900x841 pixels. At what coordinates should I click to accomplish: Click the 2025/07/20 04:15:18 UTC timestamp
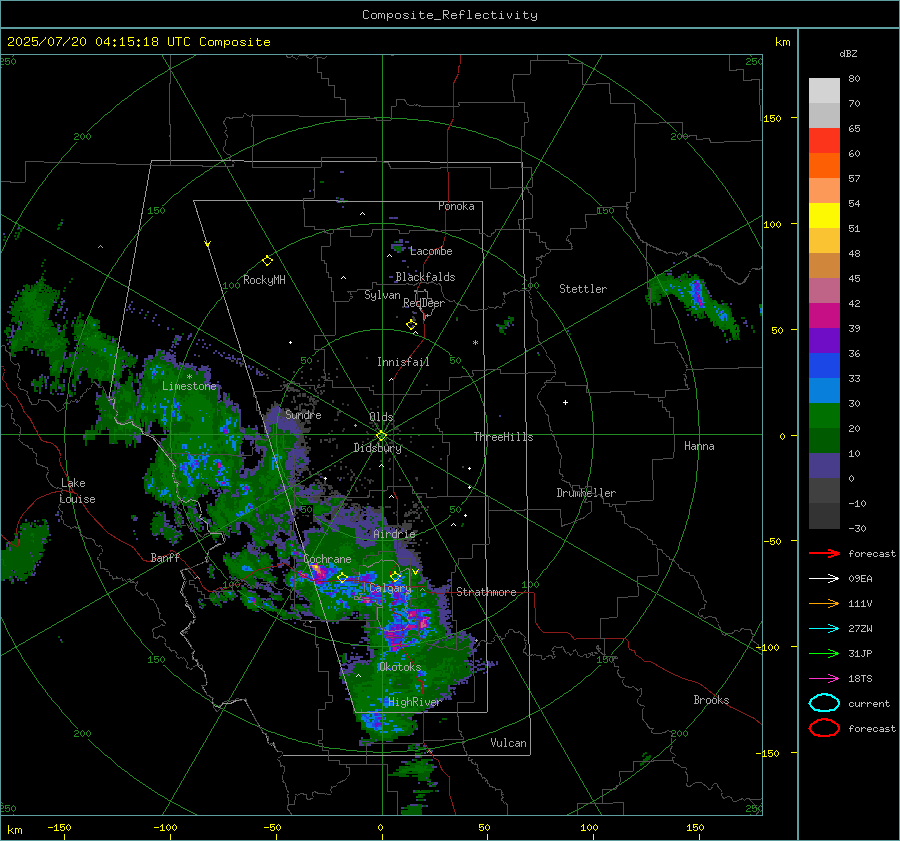[99, 42]
